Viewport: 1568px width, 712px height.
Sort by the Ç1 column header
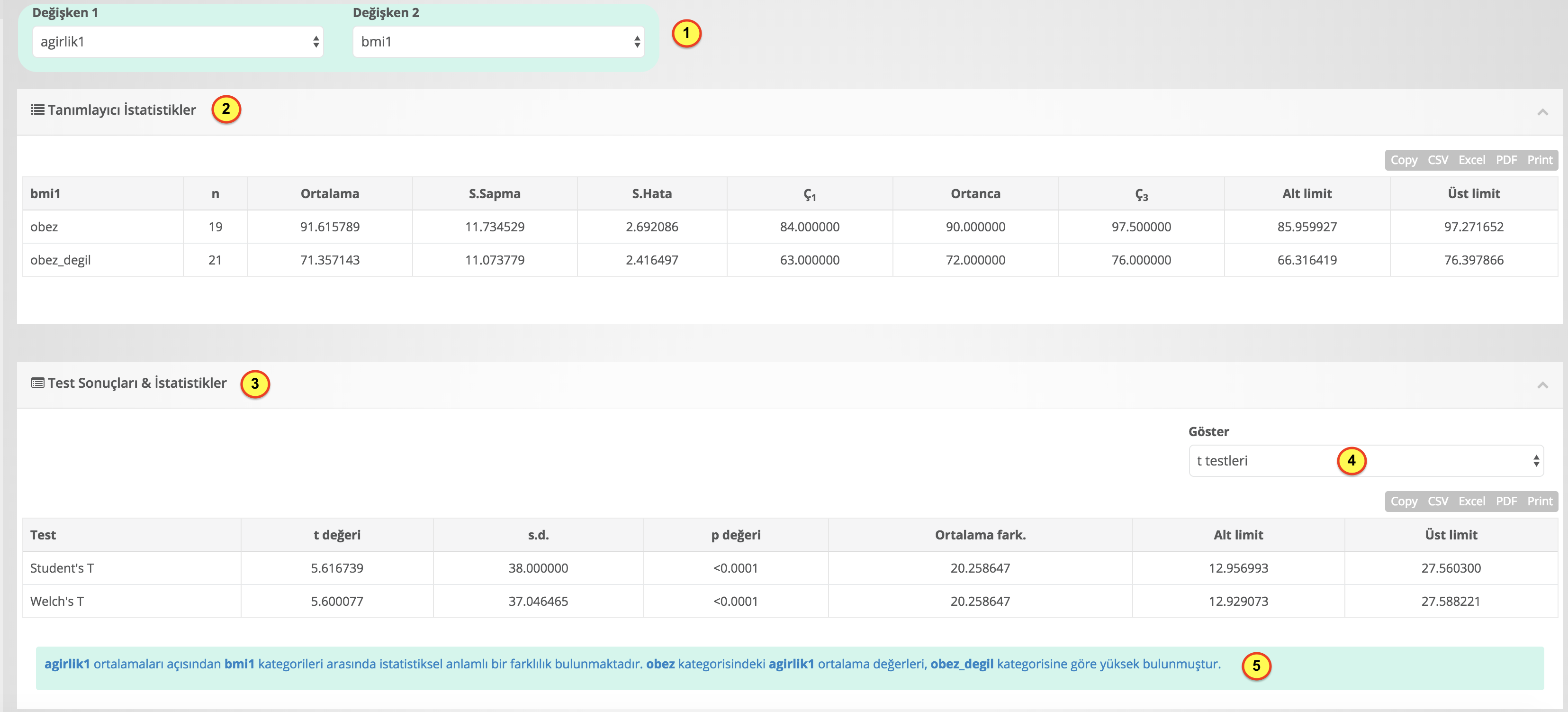point(810,194)
